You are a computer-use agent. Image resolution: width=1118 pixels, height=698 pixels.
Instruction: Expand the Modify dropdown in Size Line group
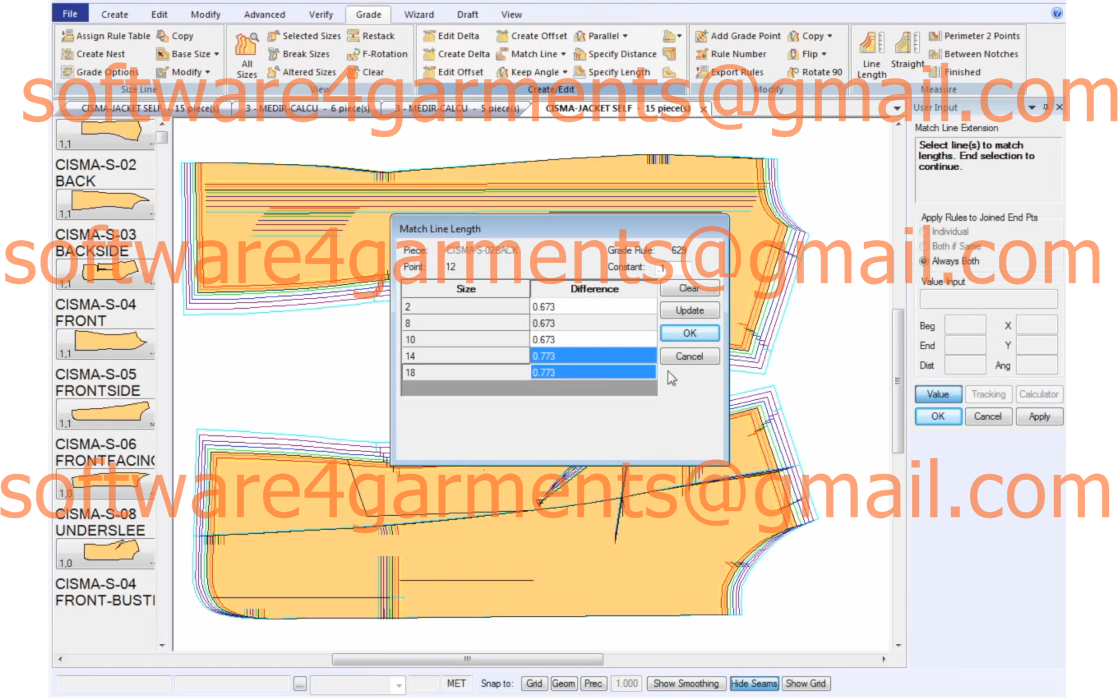207,72
